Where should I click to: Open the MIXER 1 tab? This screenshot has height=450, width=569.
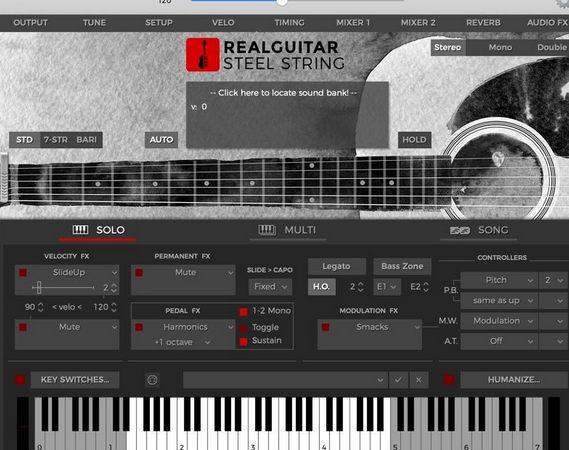(x=353, y=22)
